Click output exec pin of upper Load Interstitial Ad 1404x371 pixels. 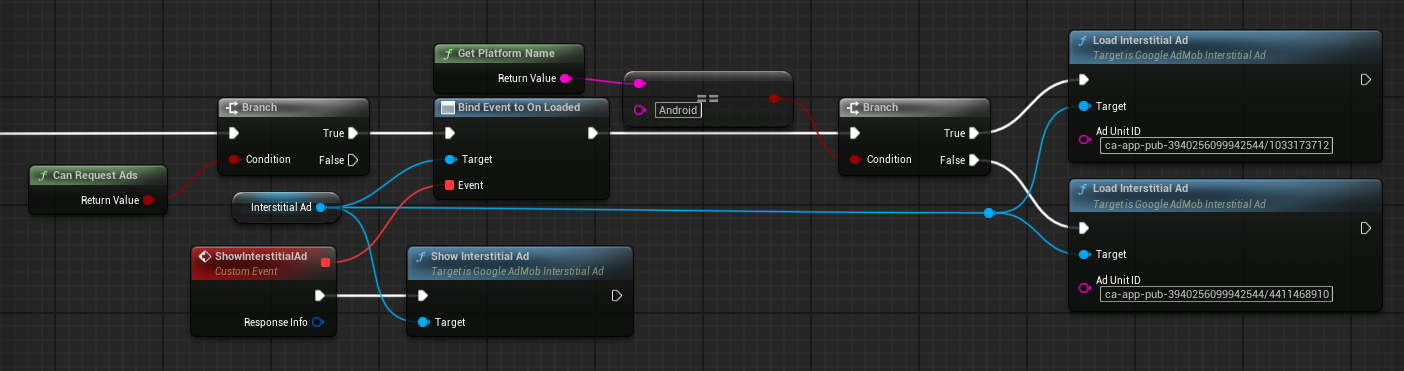[x=1366, y=80]
